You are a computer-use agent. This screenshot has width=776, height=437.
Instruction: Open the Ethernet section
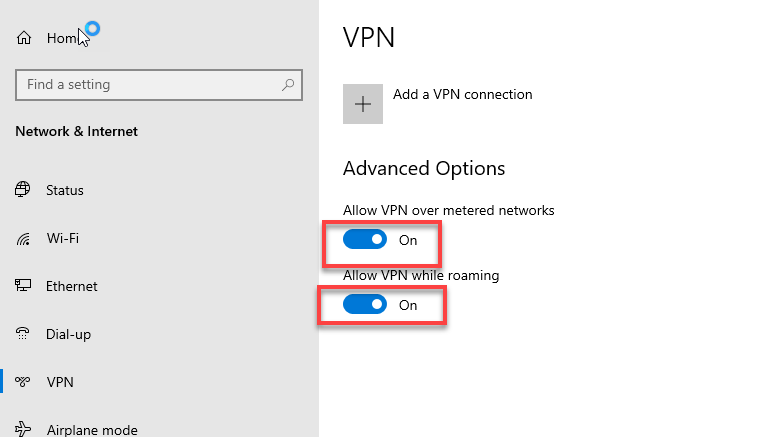click(x=72, y=286)
